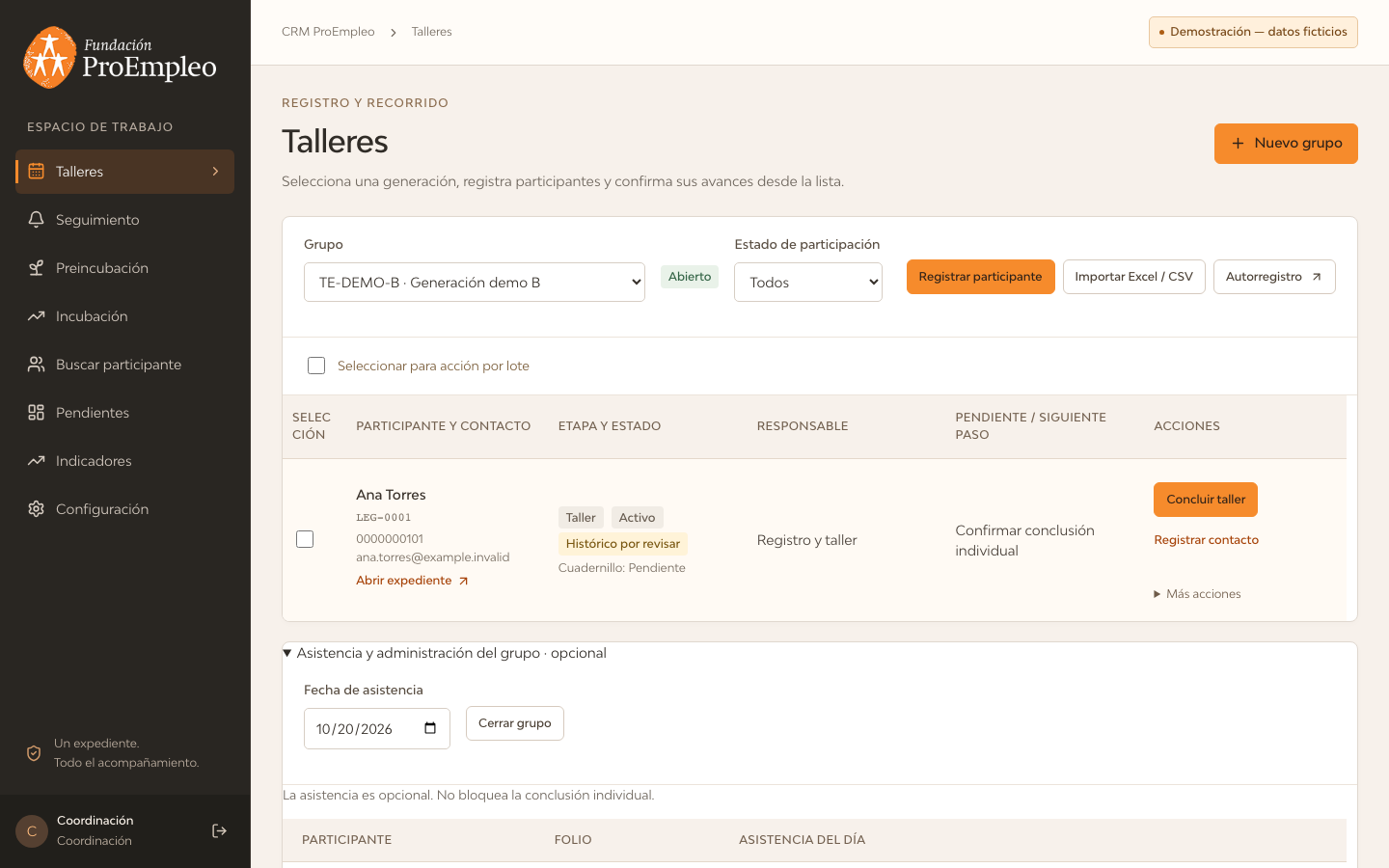The image size is (1389, 868).
Task: Click the Coordinación user avatar
Action: click(32, 831)
